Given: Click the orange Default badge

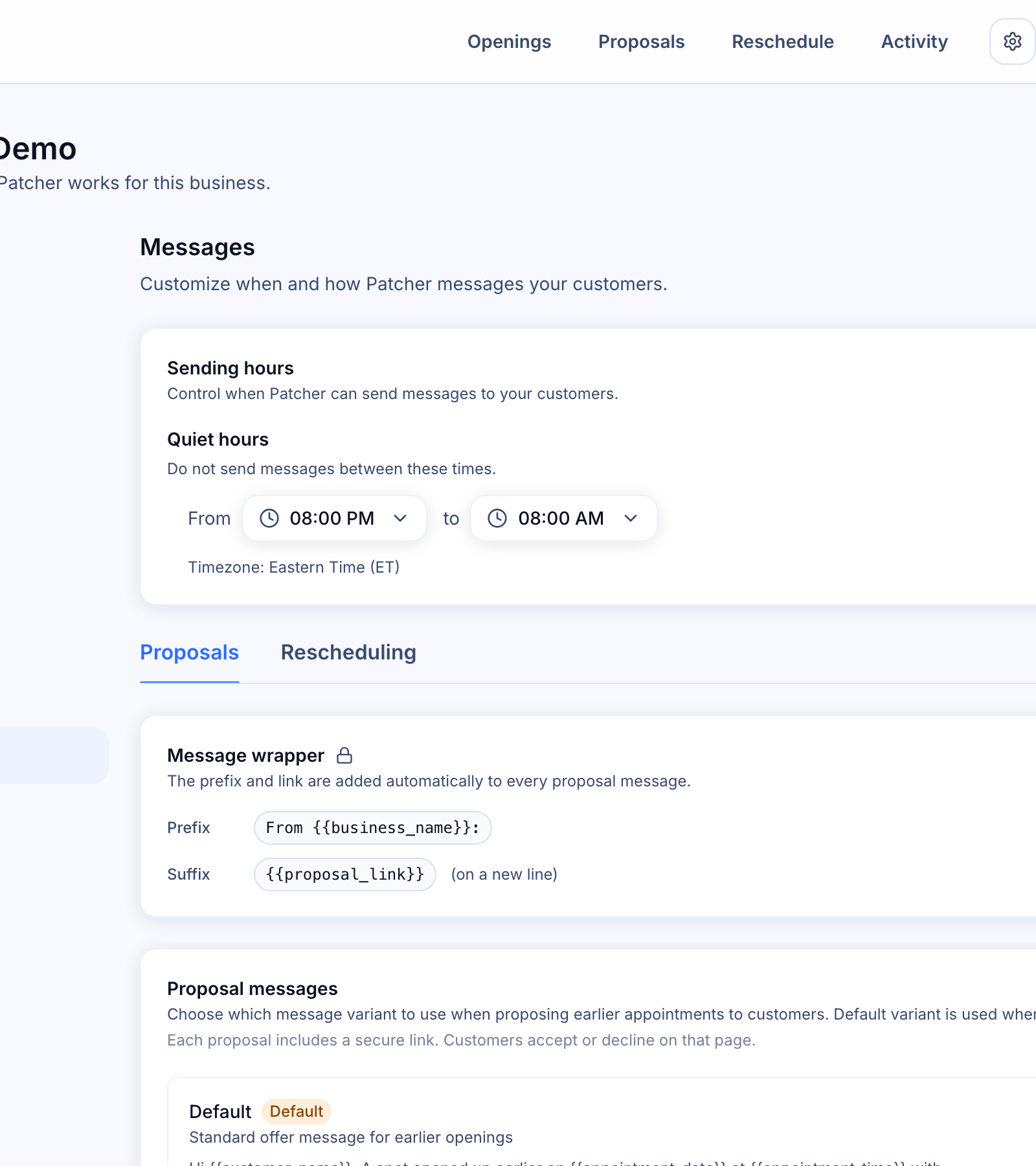Looking at the screenshot, I should 297,1112.
